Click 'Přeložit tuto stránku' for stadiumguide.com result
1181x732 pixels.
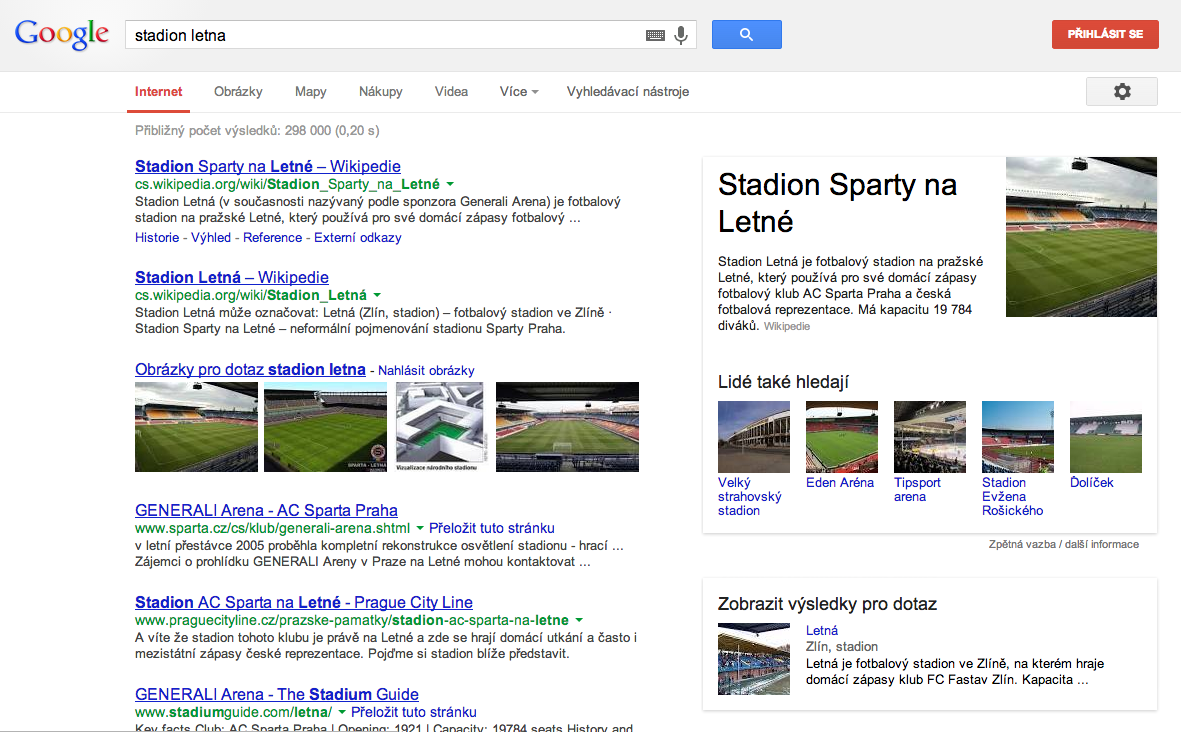point(414,712)
